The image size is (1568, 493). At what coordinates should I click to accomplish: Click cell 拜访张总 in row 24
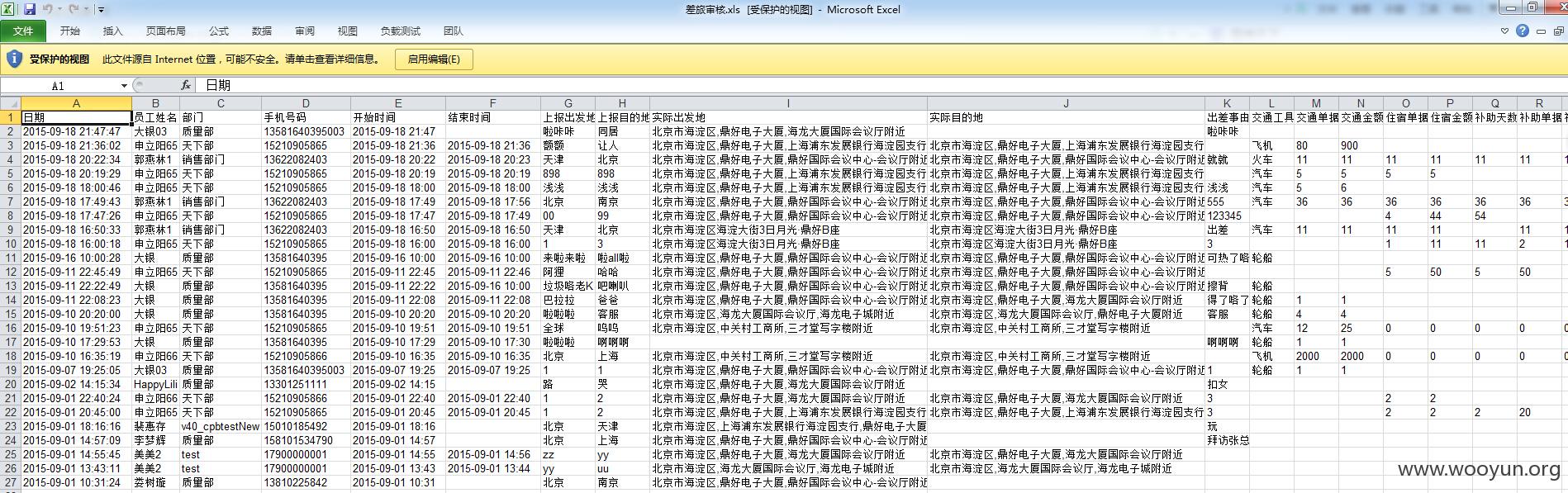1227,440
